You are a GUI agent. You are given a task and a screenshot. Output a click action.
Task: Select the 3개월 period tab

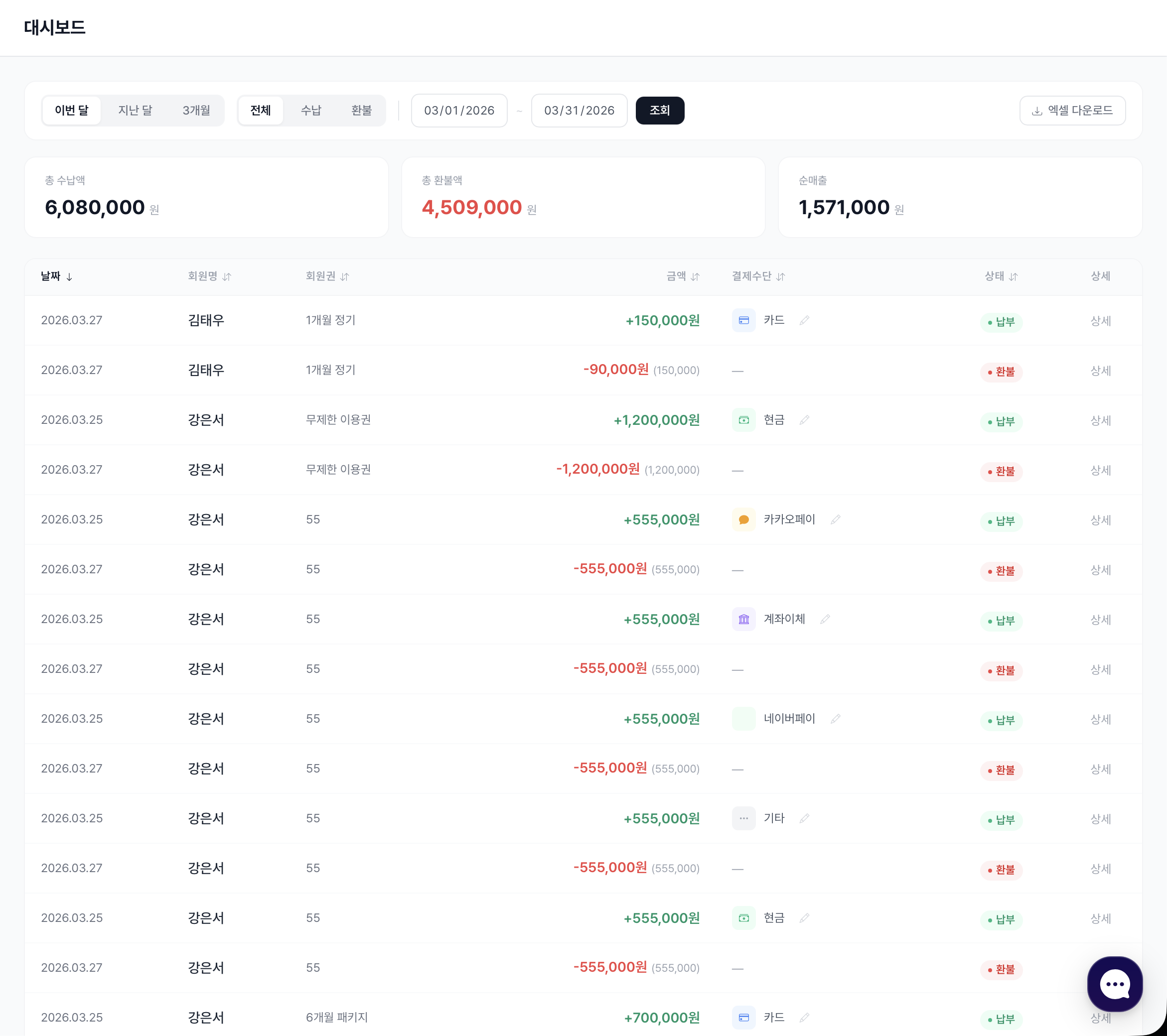(196, 110)
